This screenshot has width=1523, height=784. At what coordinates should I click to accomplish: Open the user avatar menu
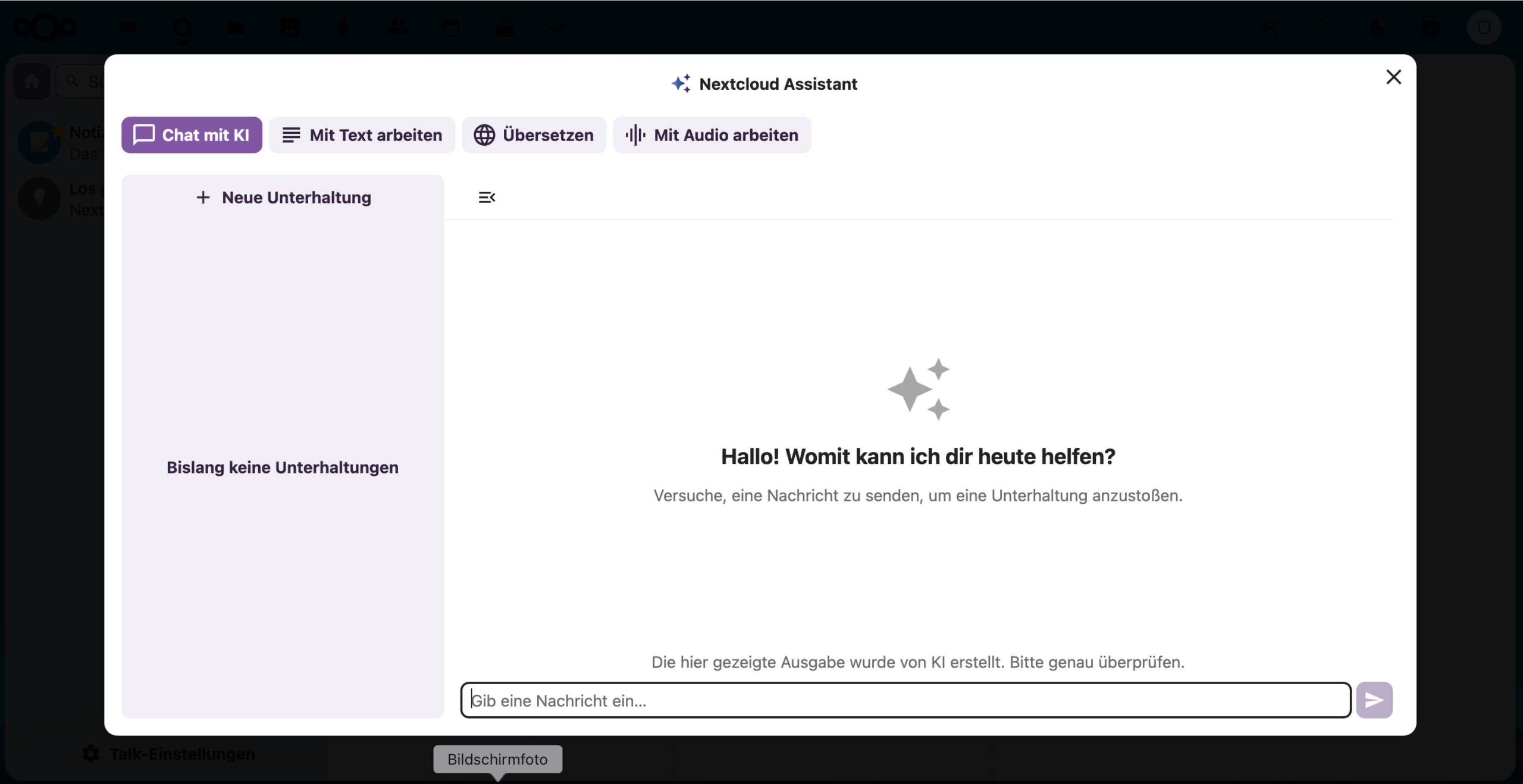(x=1484, y=28)
